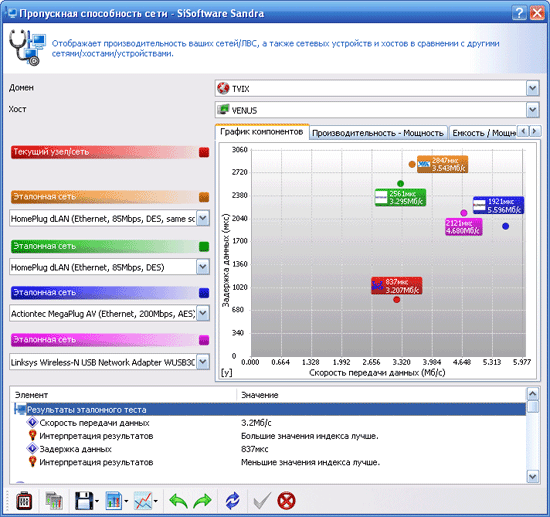
Task: Click the TVIX domain globe icon
Action: 223,88
